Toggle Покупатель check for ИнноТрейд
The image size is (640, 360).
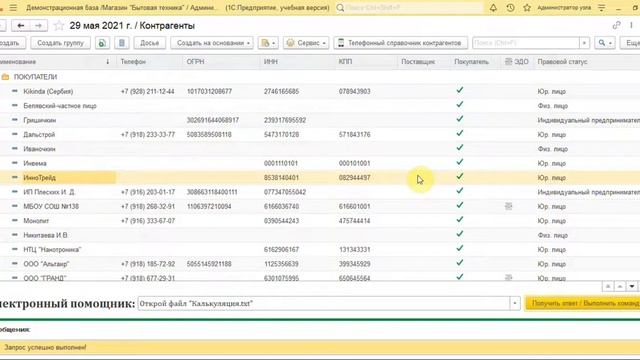[x=460, y=176]
